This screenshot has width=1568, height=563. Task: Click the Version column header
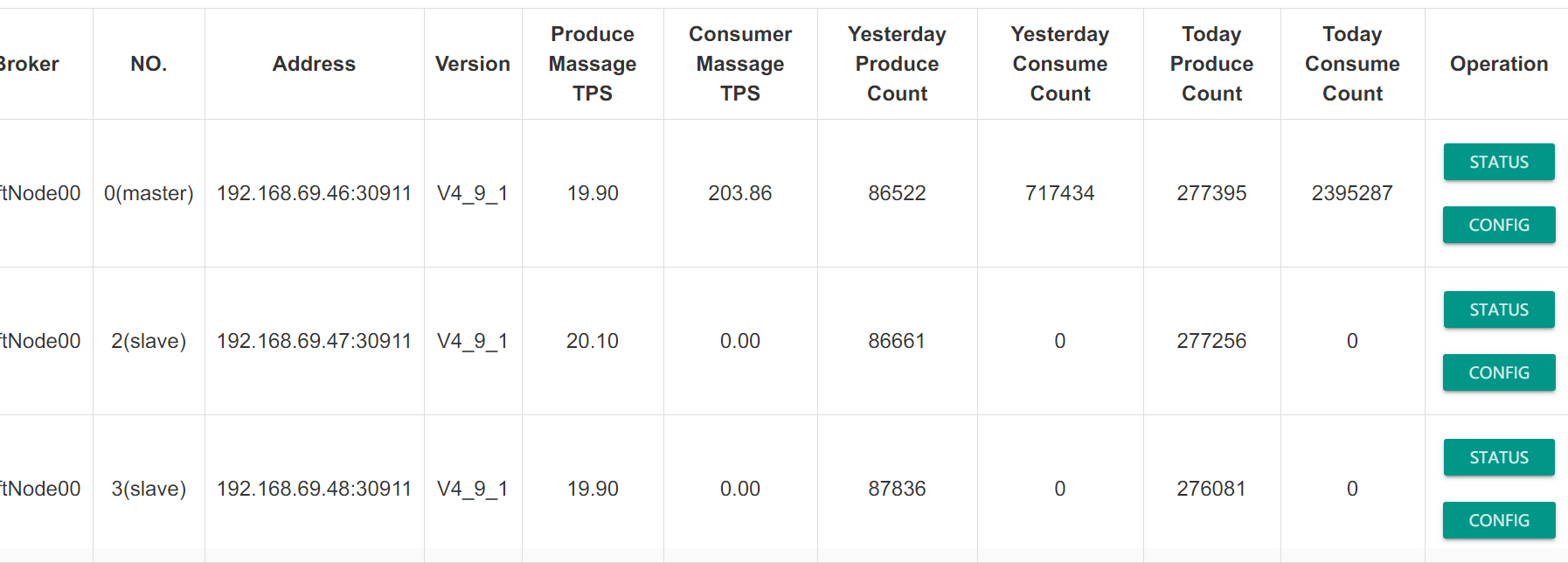tap(473, 64)
